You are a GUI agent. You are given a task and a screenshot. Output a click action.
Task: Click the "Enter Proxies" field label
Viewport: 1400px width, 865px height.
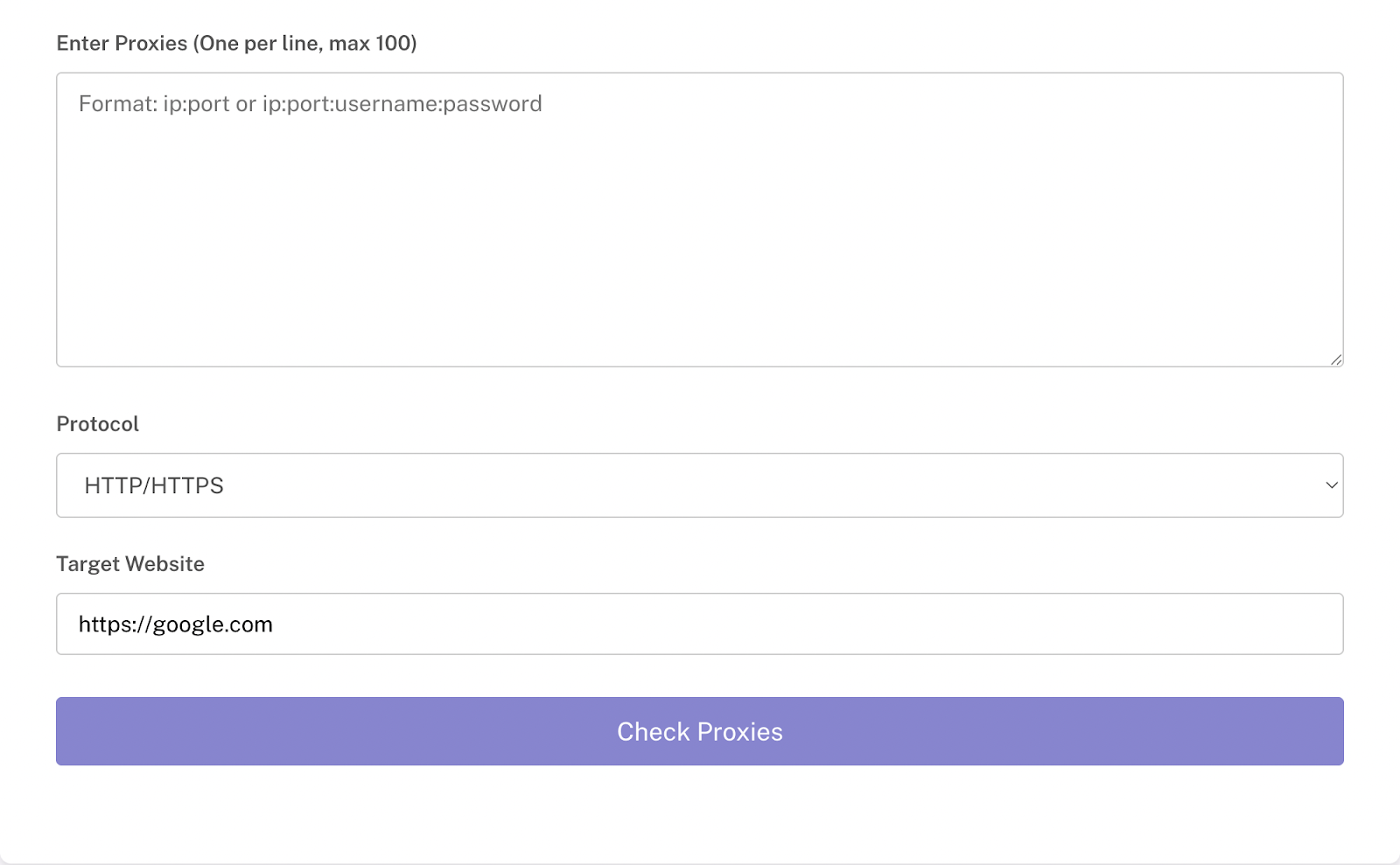[236, 43]
